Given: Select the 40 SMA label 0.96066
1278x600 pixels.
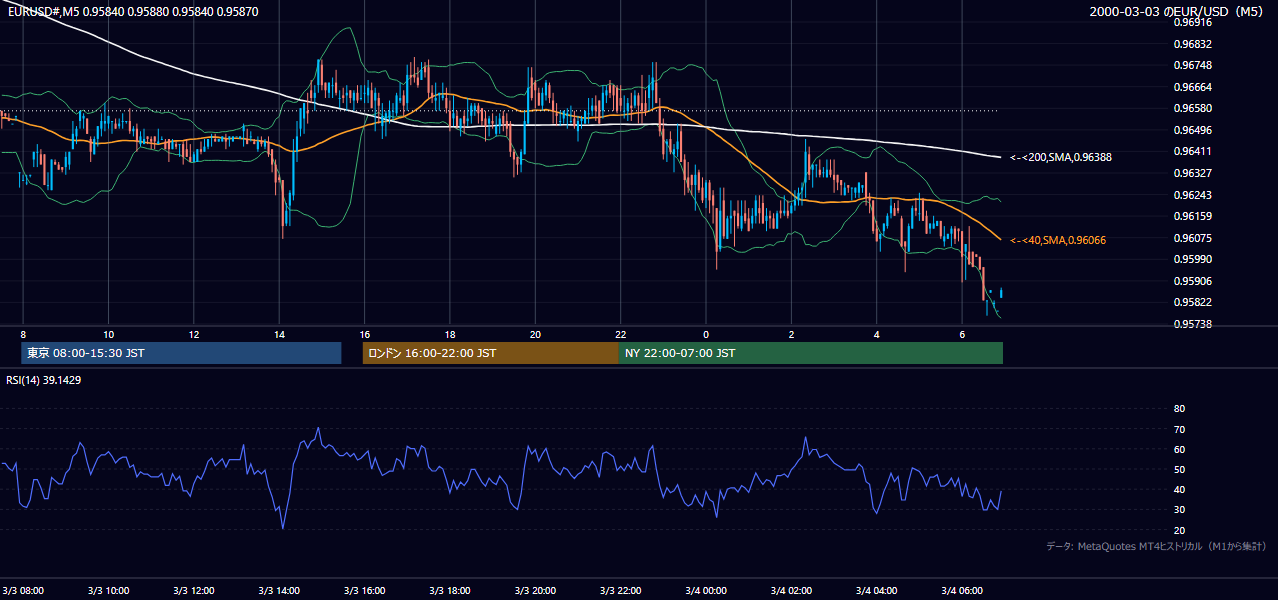Looking at the screenshot, I should (1058, 240).
